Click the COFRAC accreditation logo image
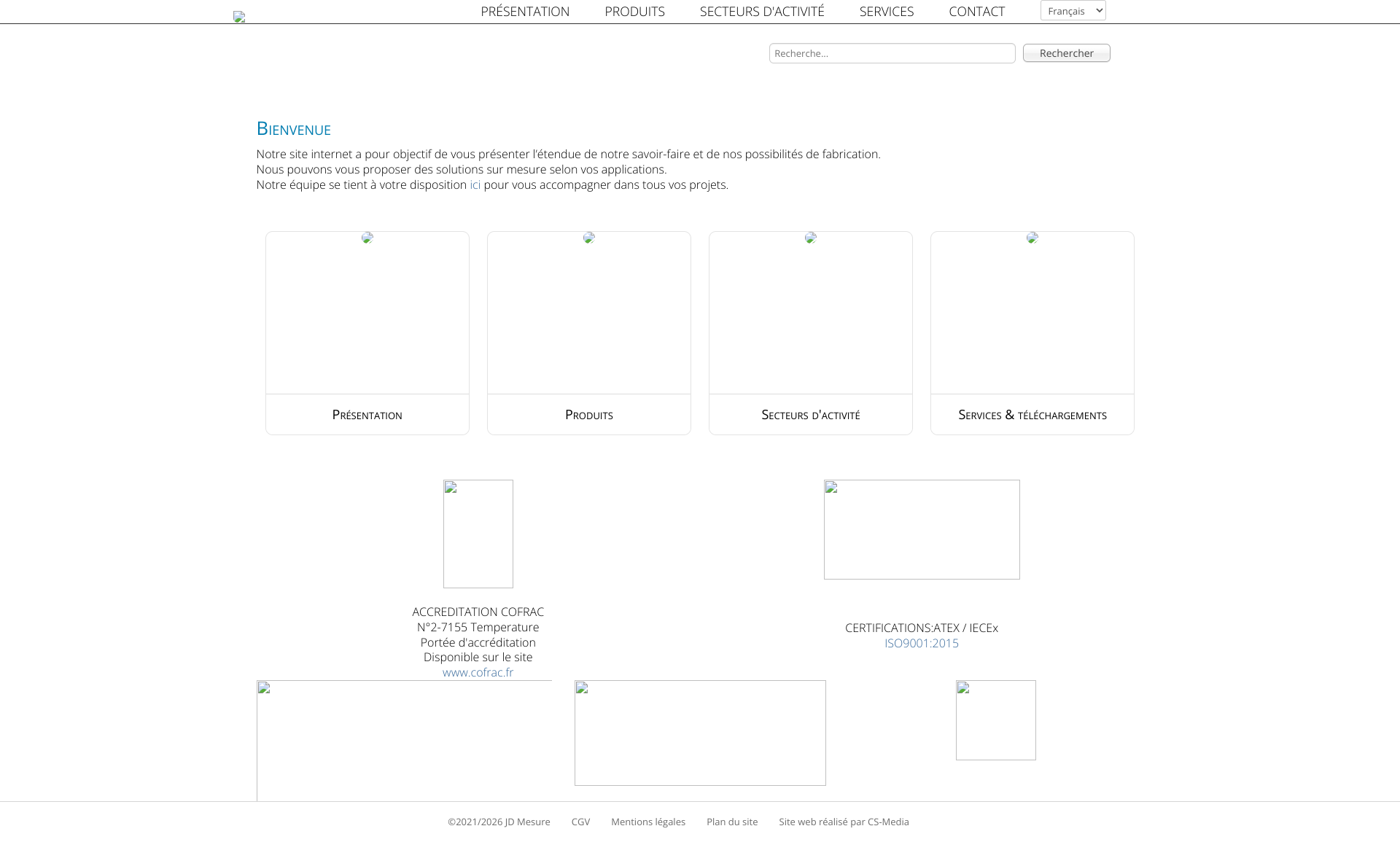1400x842 pixels. tap(478, 534)
